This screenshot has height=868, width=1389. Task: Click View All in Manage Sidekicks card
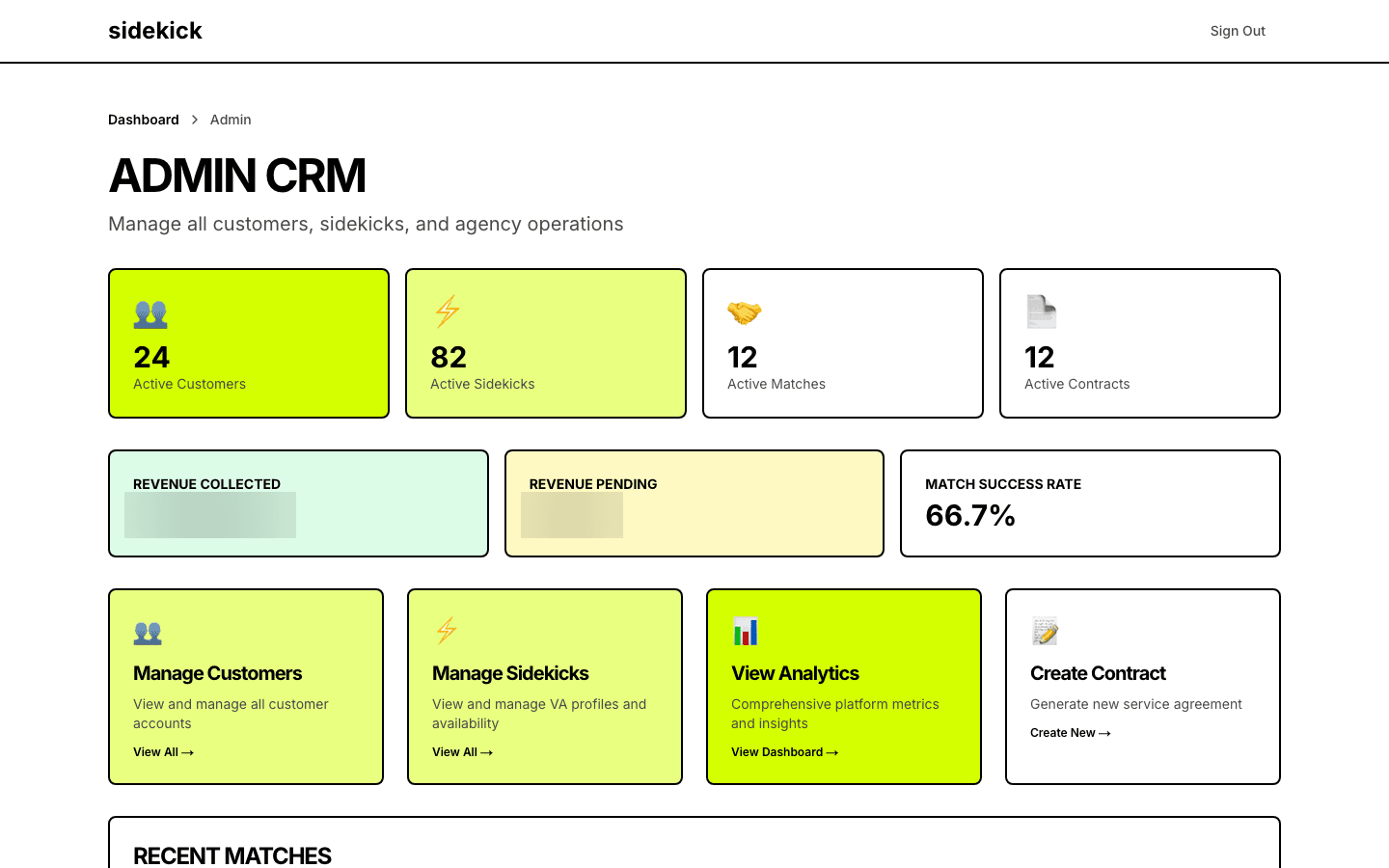[x=462, y=751]
